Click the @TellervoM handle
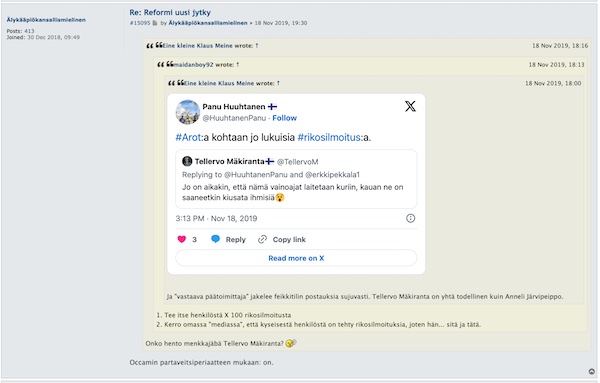This screenshot has height=383, width=600. click(x=297, y=162)
